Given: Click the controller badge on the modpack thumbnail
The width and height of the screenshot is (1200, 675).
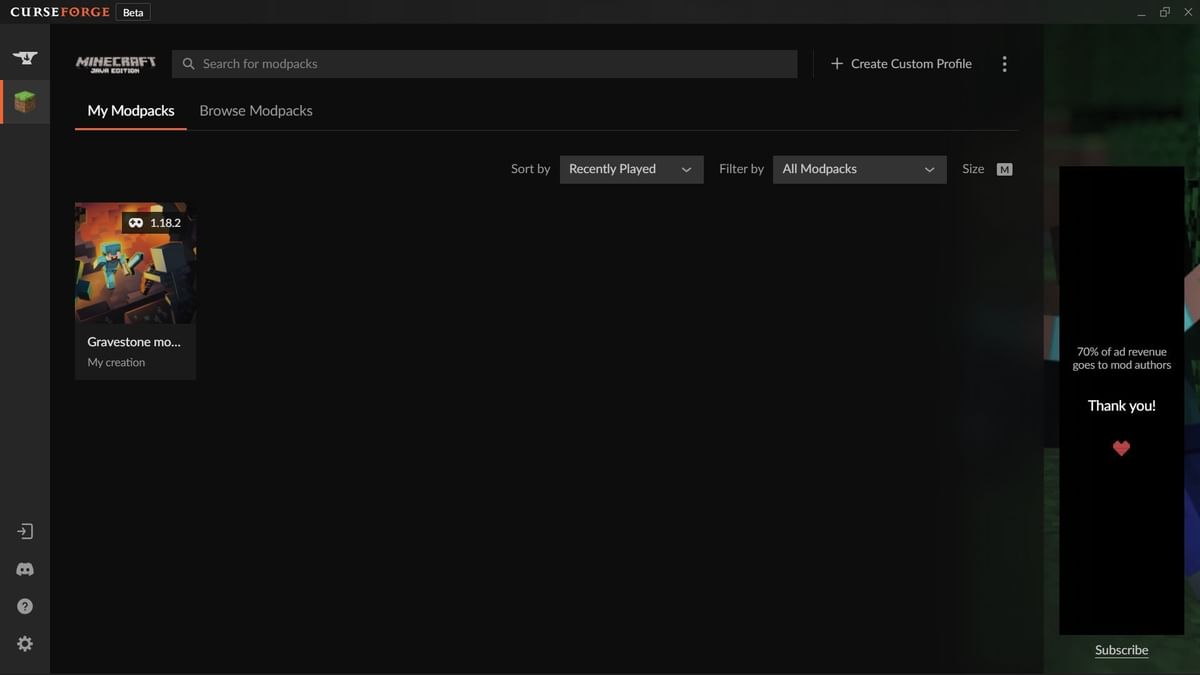Looking at the screenshot, I should (134, 222).
